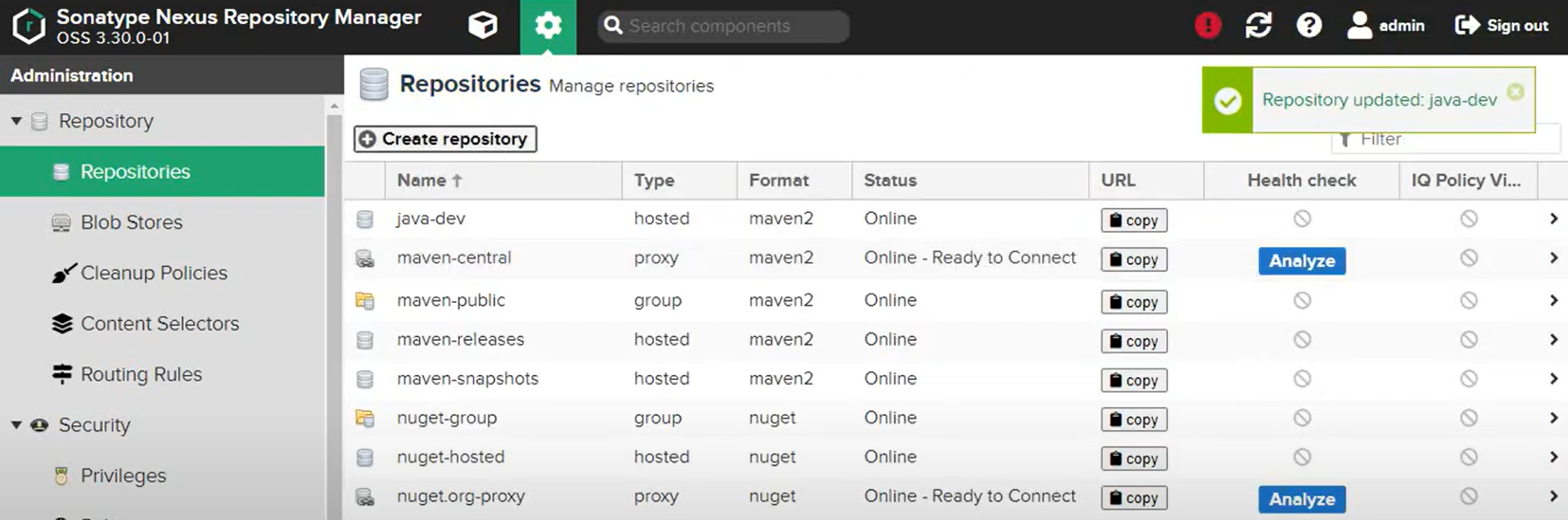Sort by Status column header
Image resolution: width=1568 pixels, height=520 pixels.
click(x=971, y=180)
